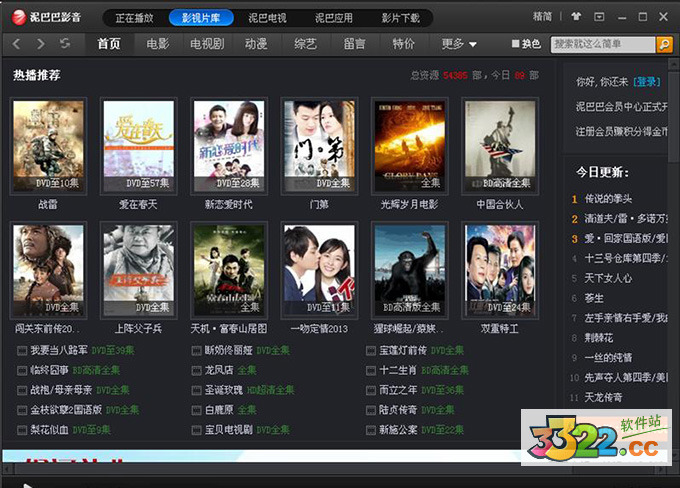Switch to the 影视片库 tab

point(201,18)
